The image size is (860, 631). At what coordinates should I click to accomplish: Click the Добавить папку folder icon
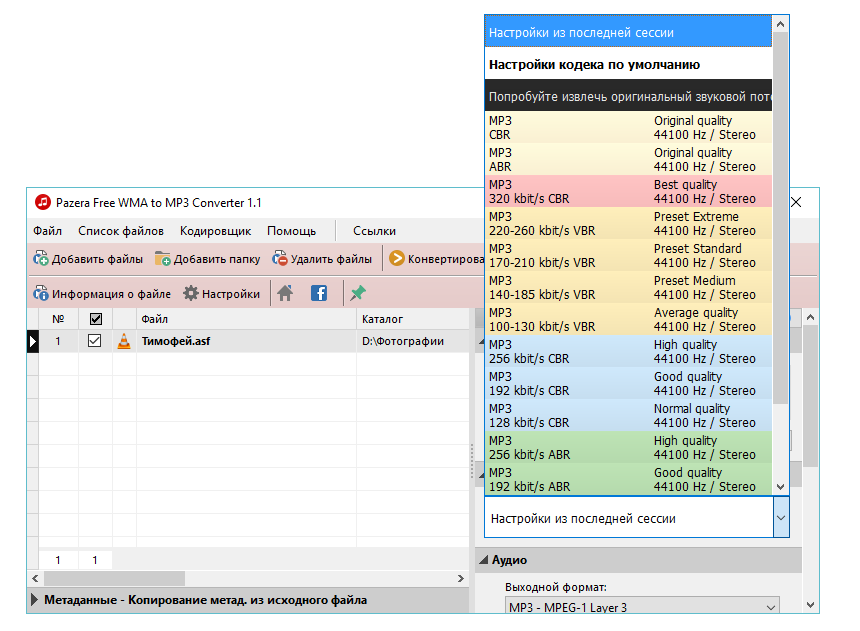click(x=160, y=258)
